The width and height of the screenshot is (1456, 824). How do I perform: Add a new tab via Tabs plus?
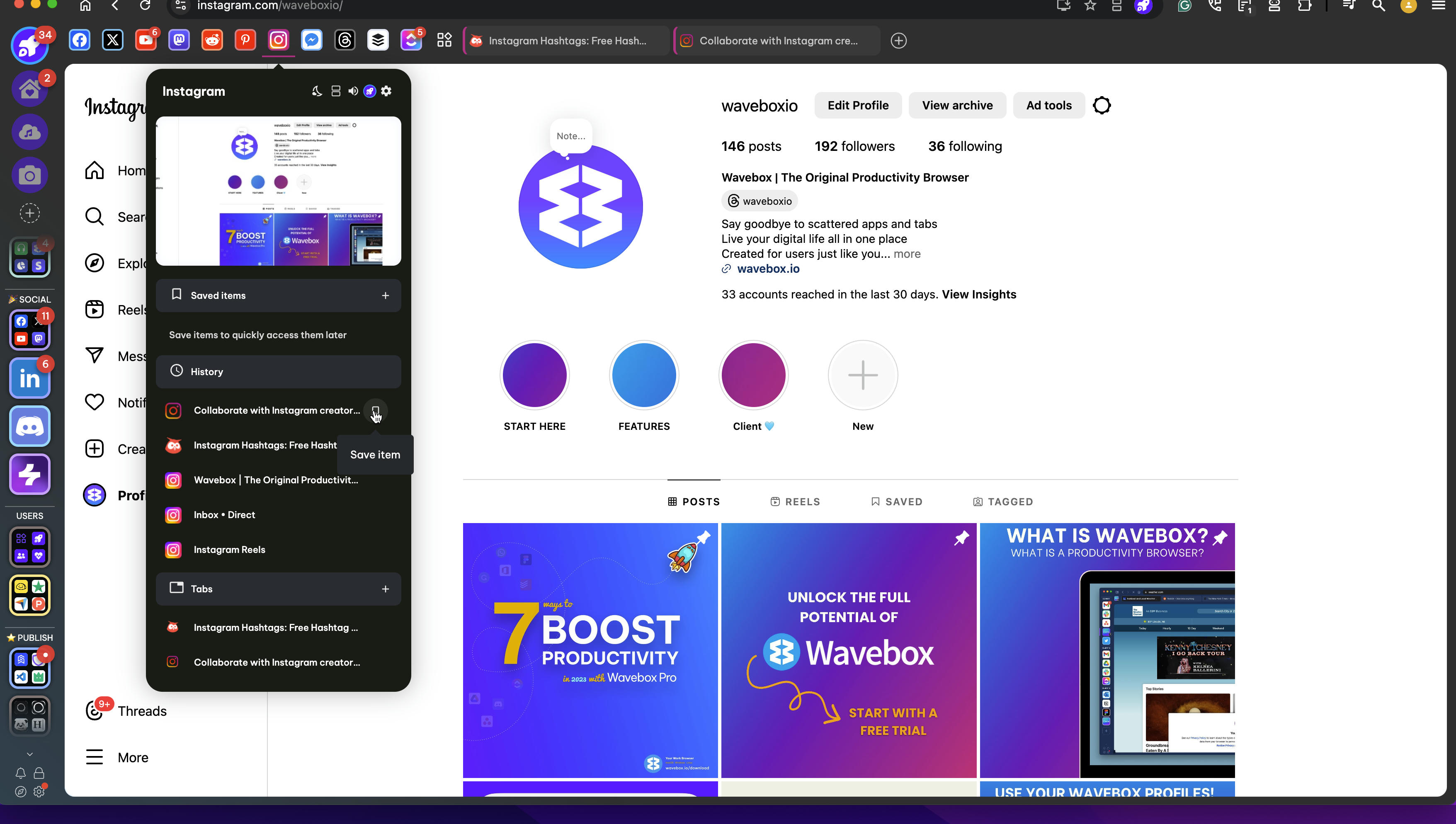point(386,589)
